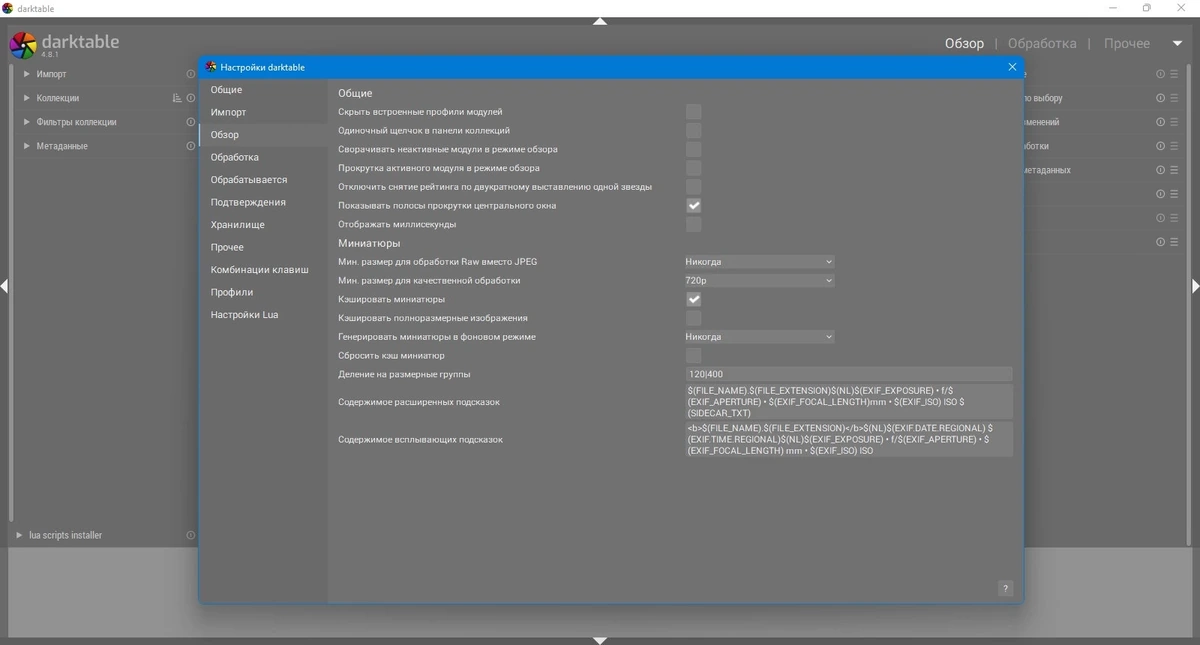This screenshot has height=645, width=1200.
Task: Toggle 'Отключить снятие рейтинга' checkbox
Action: (x=693, y=187)
